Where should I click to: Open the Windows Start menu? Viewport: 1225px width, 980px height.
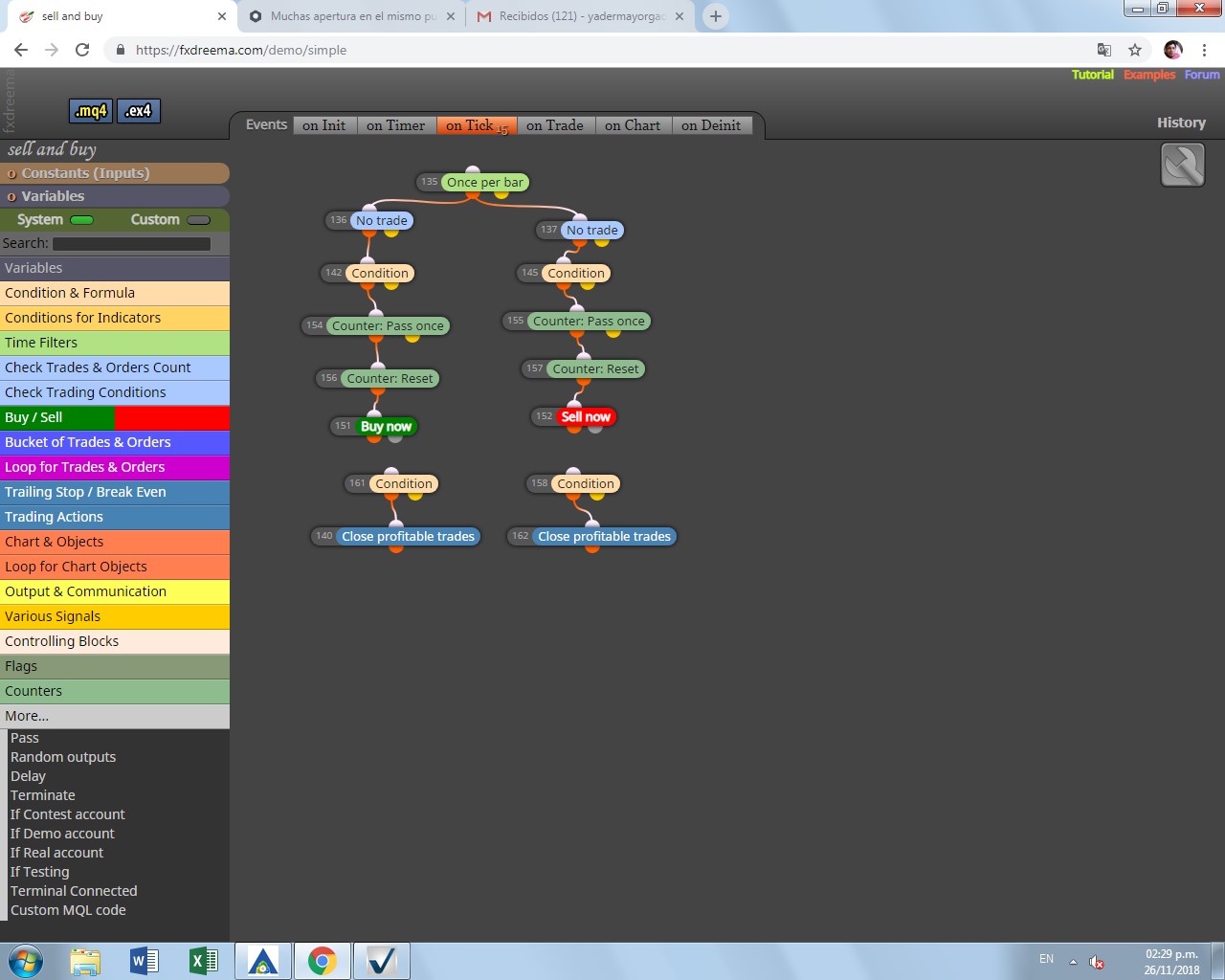26,961
